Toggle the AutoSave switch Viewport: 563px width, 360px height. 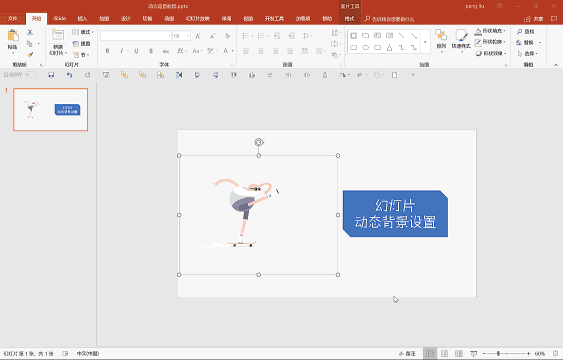pyautogui.click(x=31, y=75)
